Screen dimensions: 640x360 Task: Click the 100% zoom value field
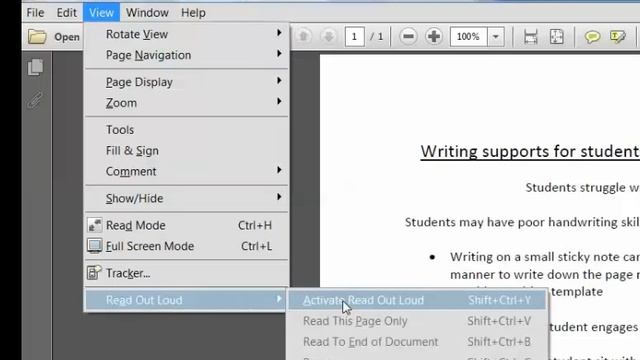coord(469,37)
